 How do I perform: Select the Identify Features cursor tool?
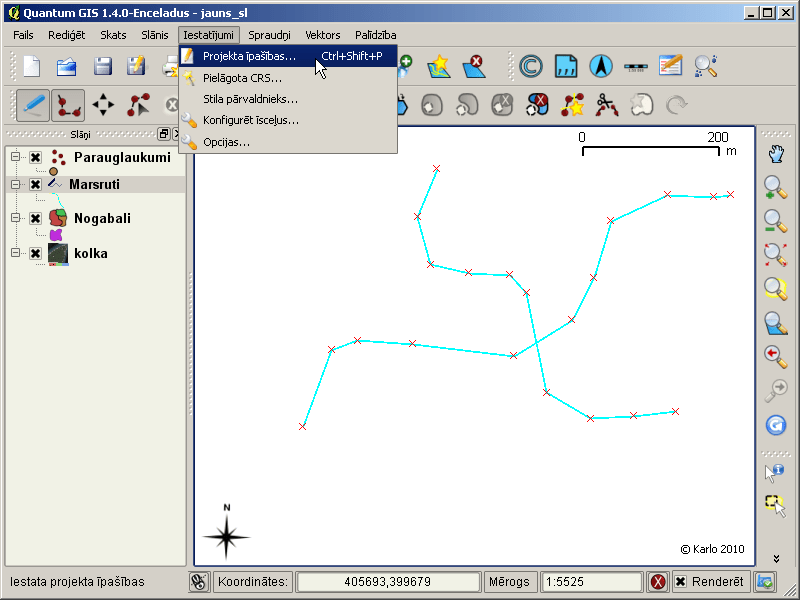point(774,473)
